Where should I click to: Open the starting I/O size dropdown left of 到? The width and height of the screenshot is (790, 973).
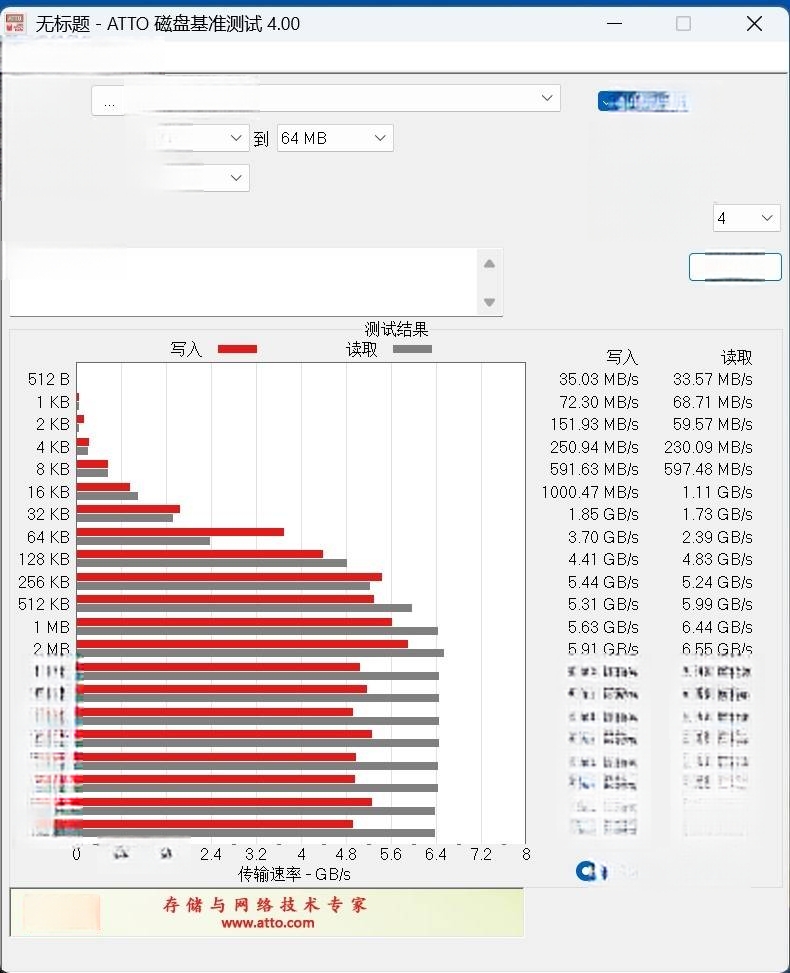[236, 138]
